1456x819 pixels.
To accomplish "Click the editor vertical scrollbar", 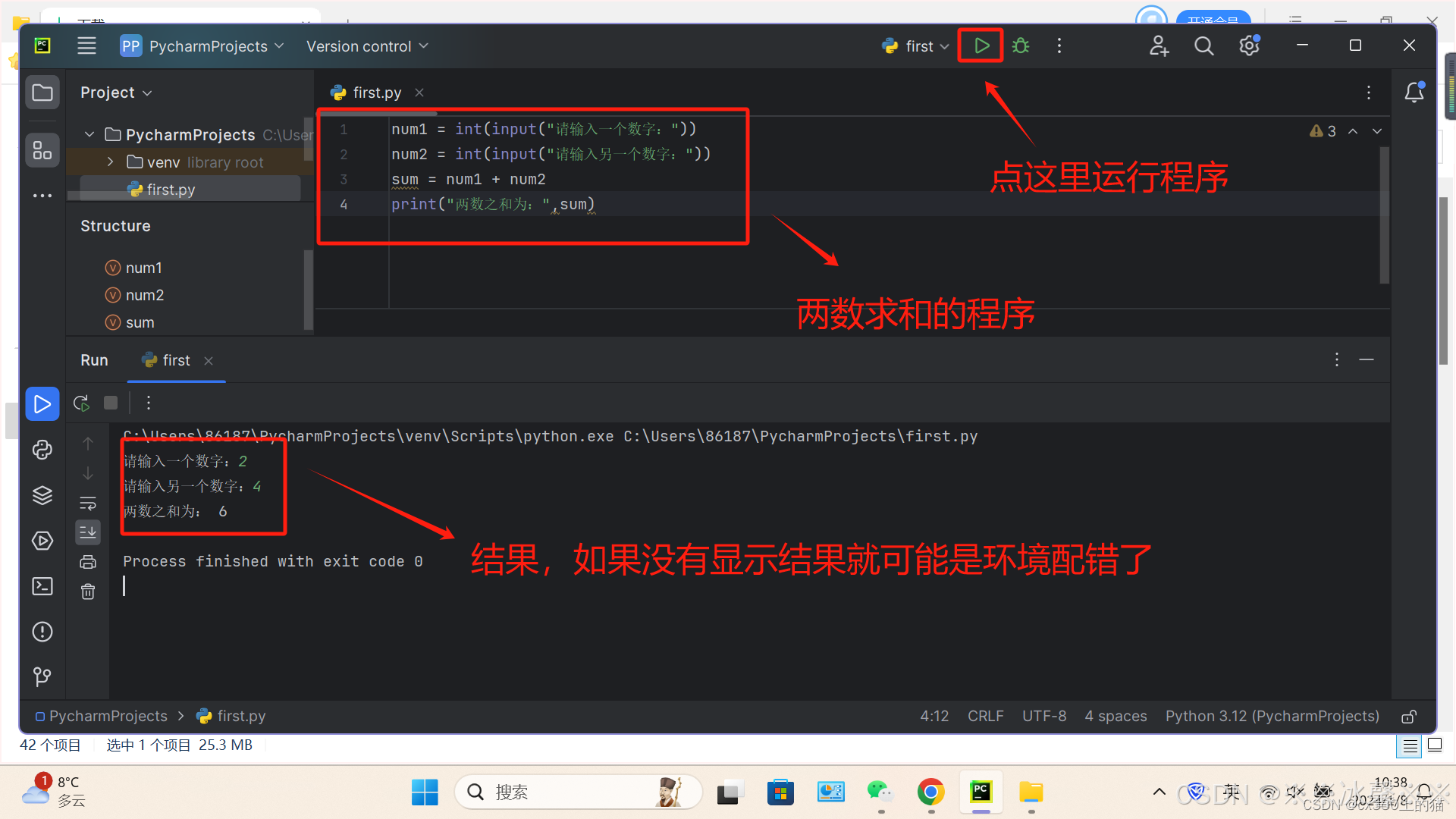I will [x=1384, y=216].
